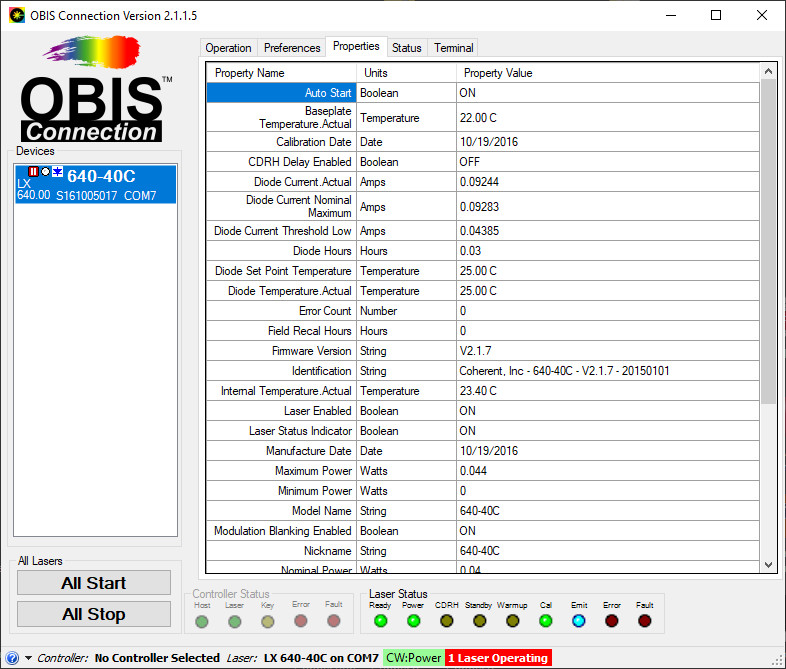The width and height of the screenshot is (786, 669).
Task: Click the Ready laser status LED
Action: point(380,621)
